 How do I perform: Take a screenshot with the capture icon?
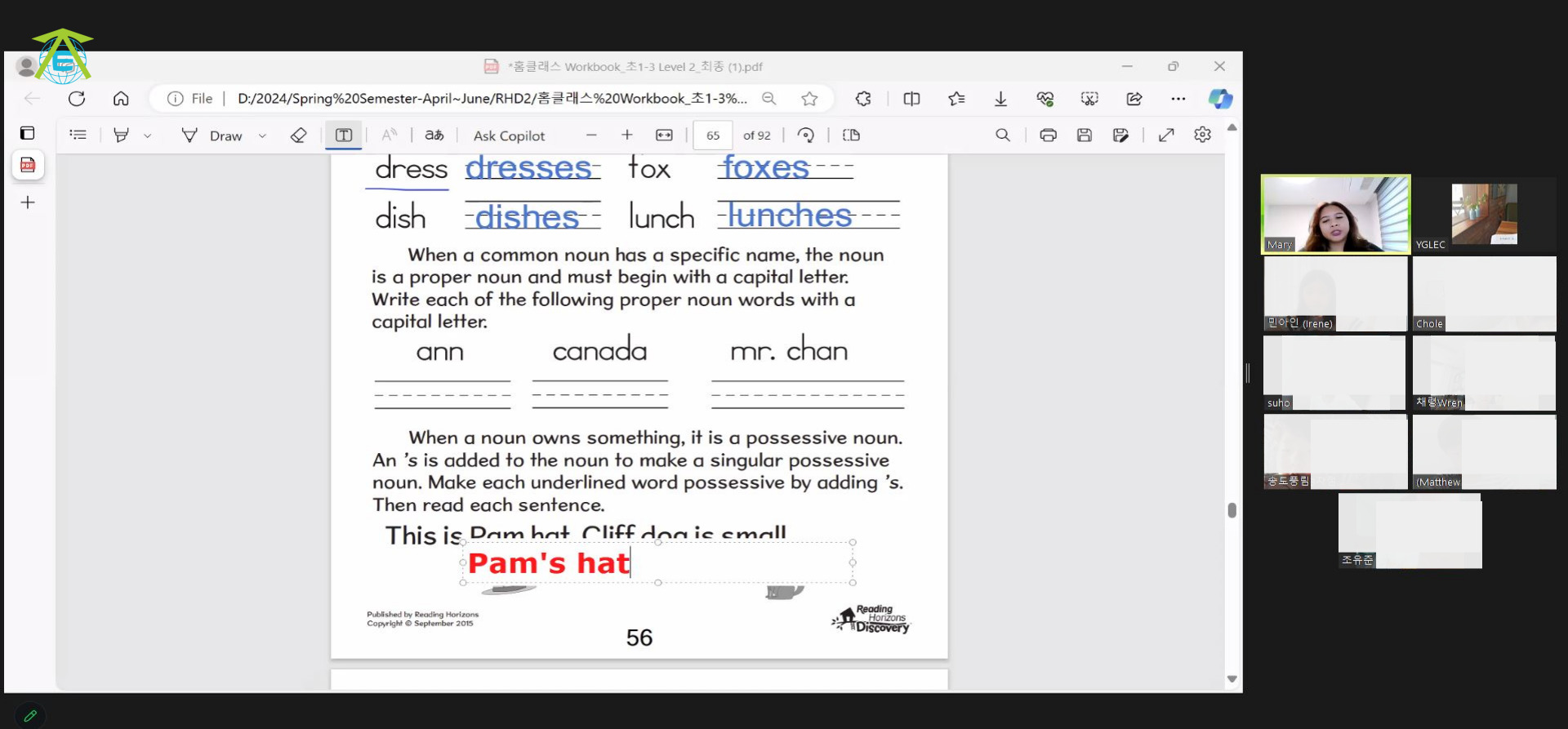(x=1089, y=99)
